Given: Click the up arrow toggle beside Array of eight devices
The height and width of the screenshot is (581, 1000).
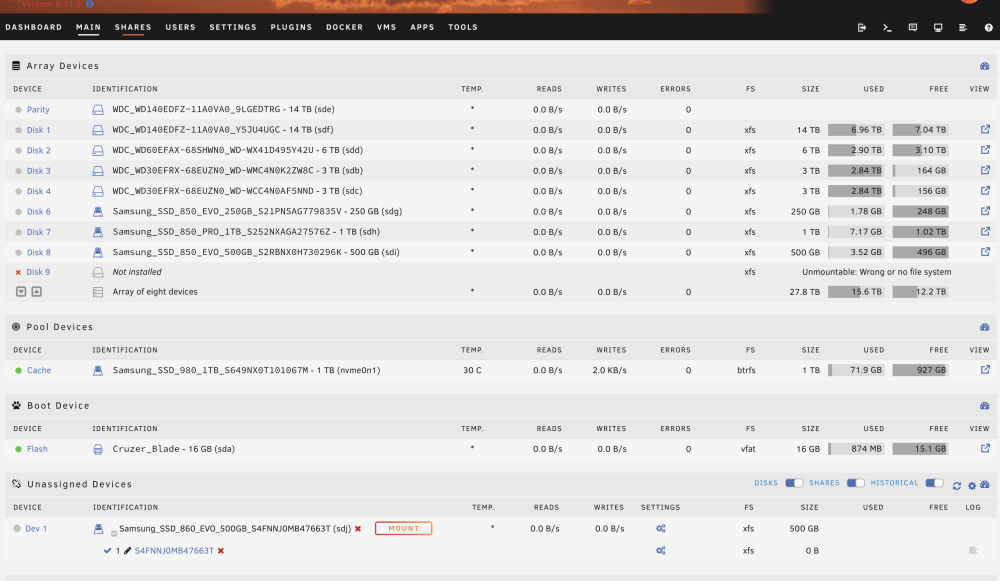Looking at the screenshot, I should tap(36, 291).
